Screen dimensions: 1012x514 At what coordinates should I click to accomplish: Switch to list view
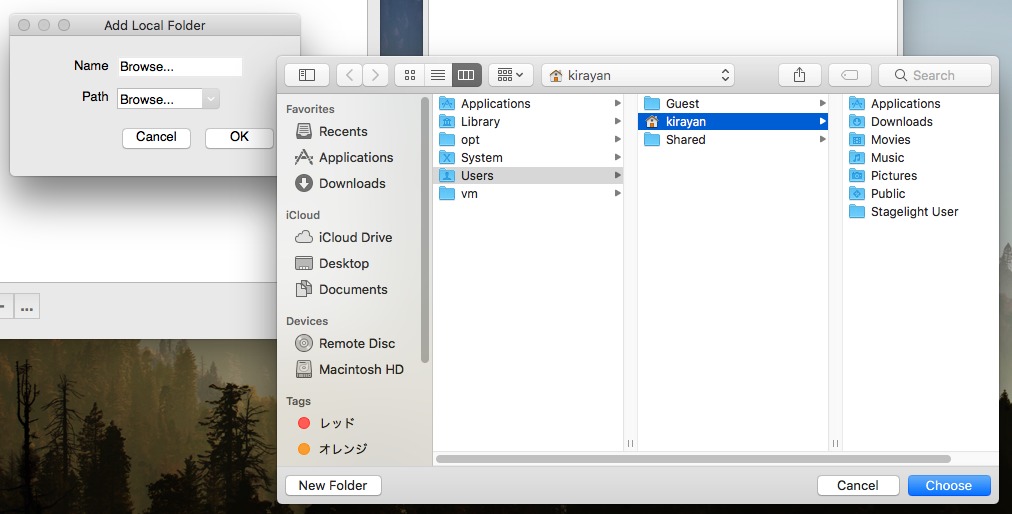coord(438,75)
